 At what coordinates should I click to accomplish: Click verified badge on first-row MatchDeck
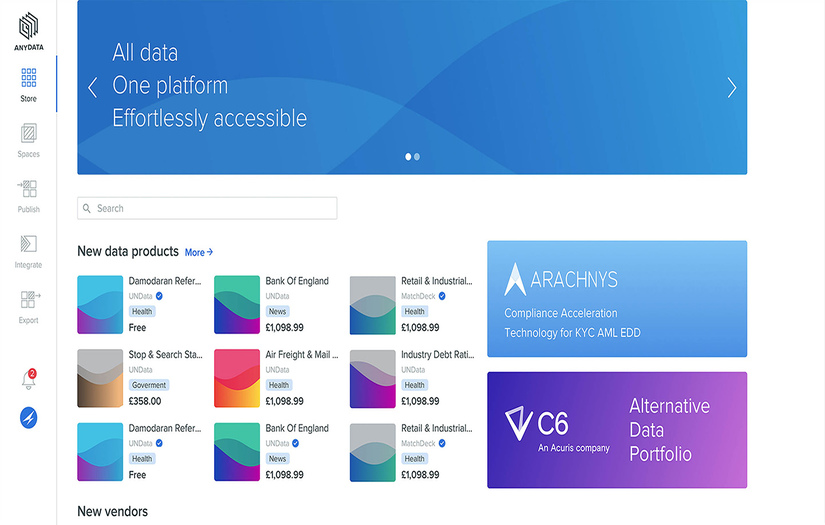pyautogui.click(x=442, y=296)
